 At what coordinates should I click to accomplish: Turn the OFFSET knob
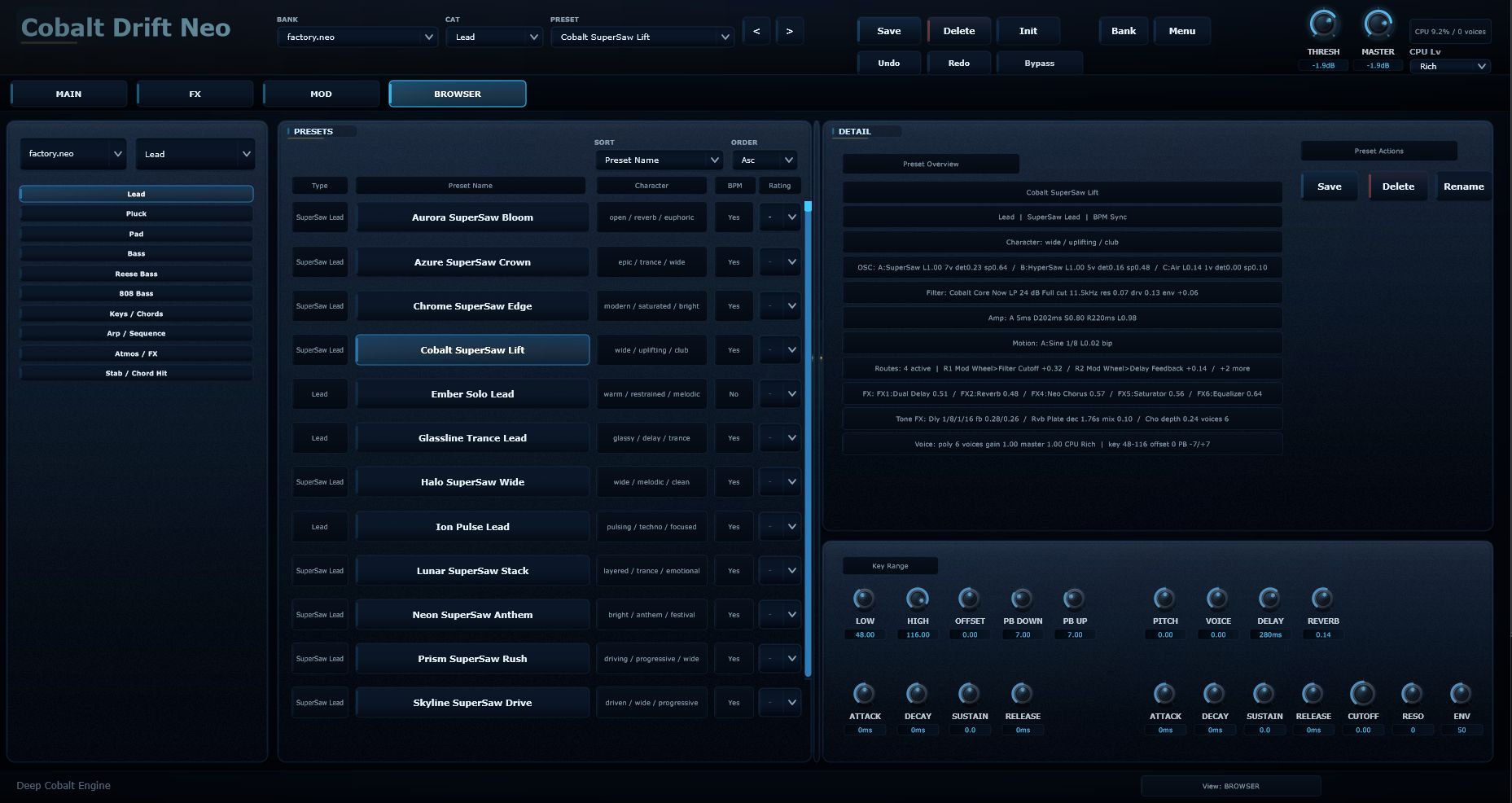[x=969, y=599]
